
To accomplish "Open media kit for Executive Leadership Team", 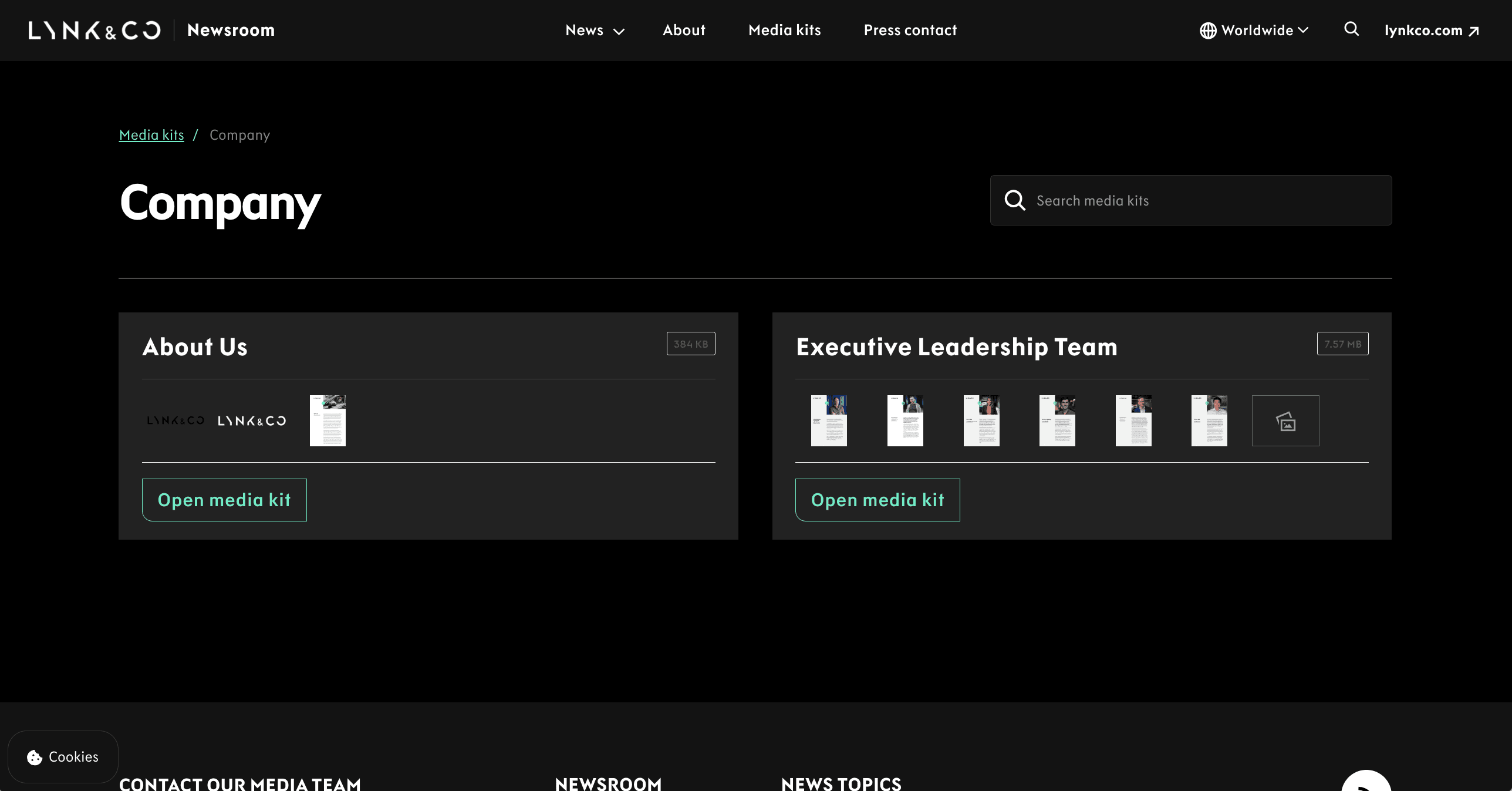I will click(x=878, y=500).
